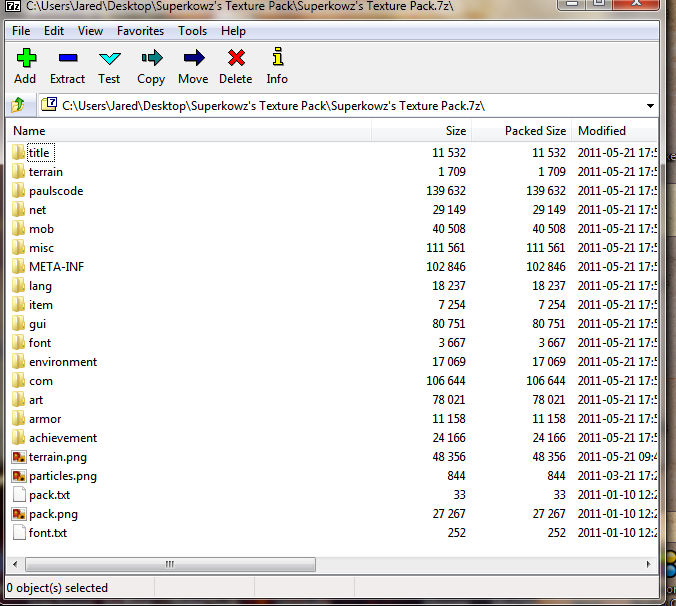Select the META-INF folder
This screenshot has width=676, height=606.
pyautogui.click(x=49, y=267)
